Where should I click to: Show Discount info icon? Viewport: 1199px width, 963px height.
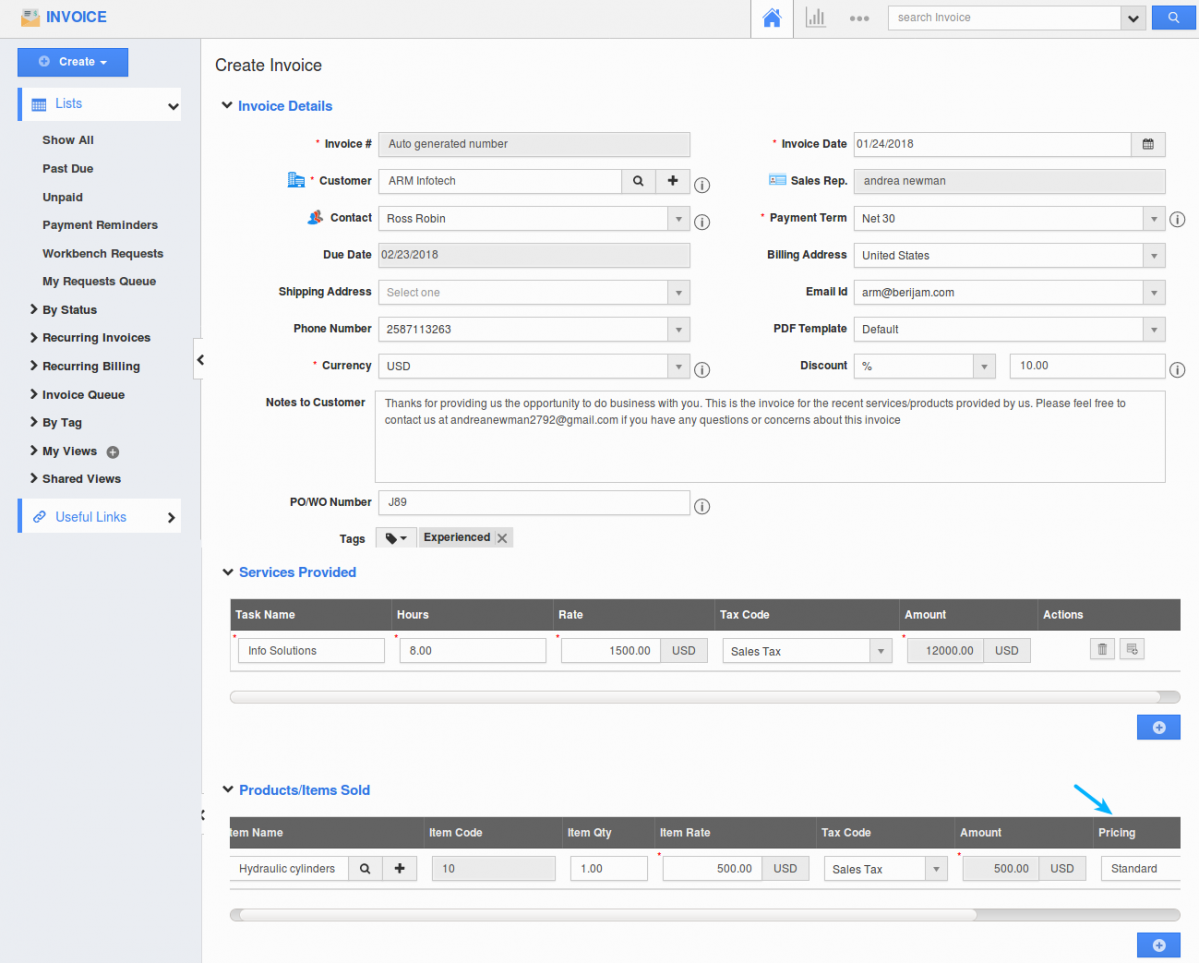(x=1178, y=370)
